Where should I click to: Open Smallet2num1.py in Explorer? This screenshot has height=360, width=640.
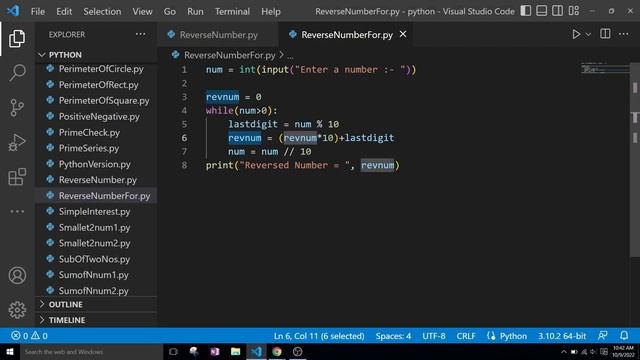pyautogui.click(x=96, y=227)
